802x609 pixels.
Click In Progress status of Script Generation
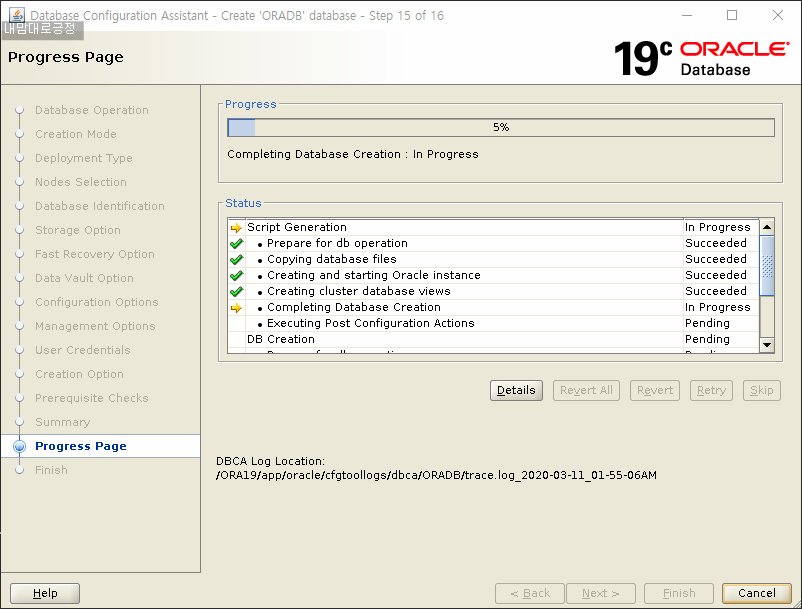click(x=718, y=228)
